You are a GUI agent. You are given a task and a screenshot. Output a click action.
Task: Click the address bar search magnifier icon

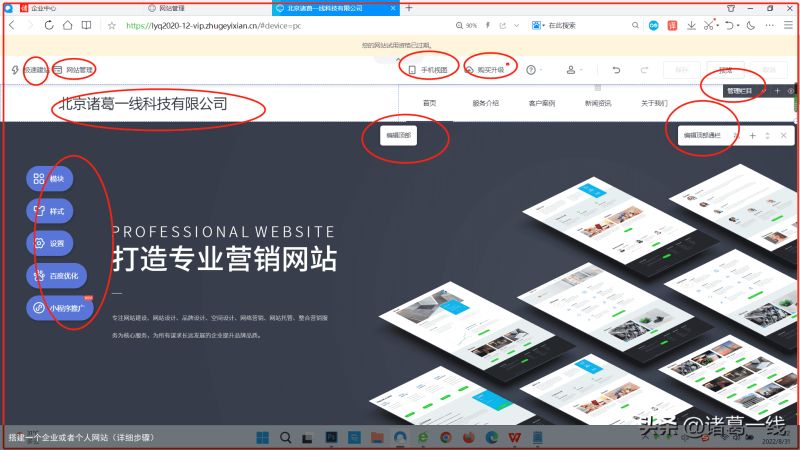coord(635,25)
